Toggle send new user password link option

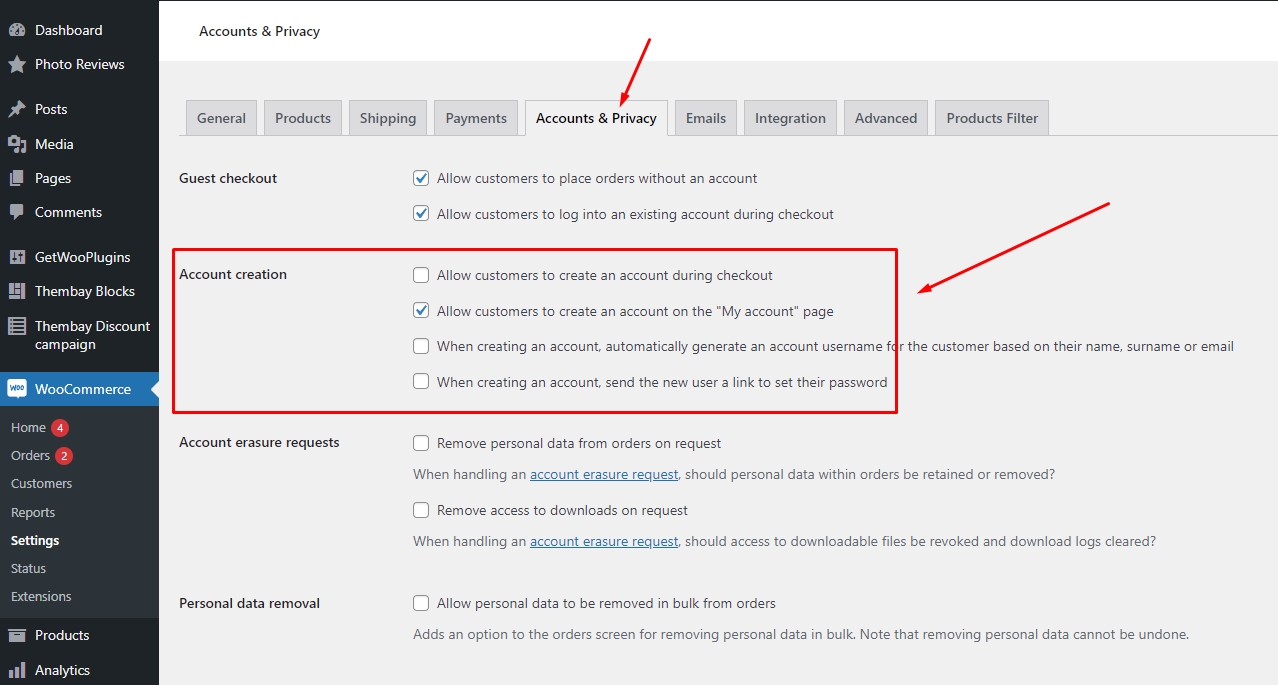pyautogui.click(x=421, y=381)
